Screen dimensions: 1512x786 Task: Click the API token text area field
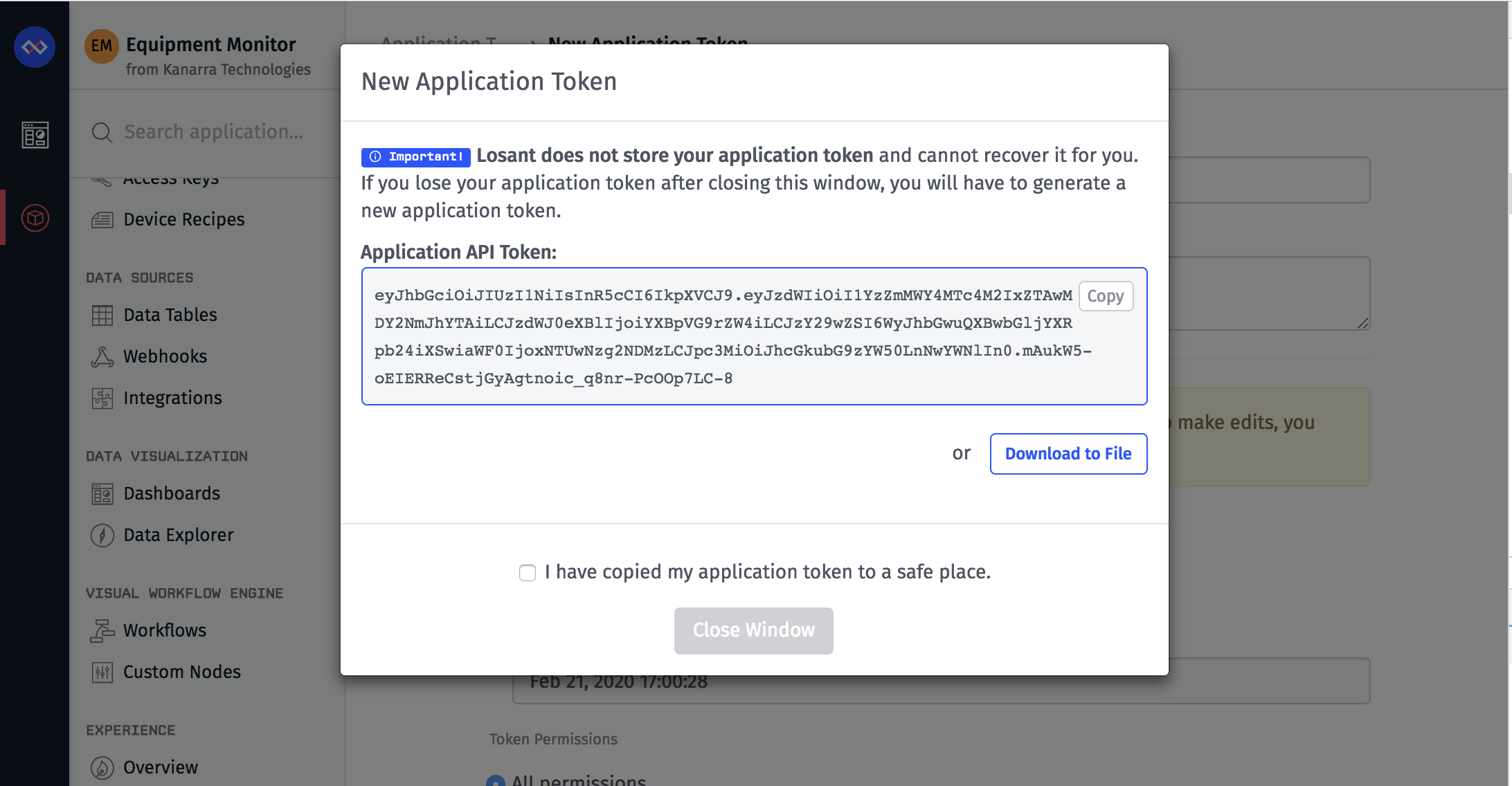(x=753, y=336)
